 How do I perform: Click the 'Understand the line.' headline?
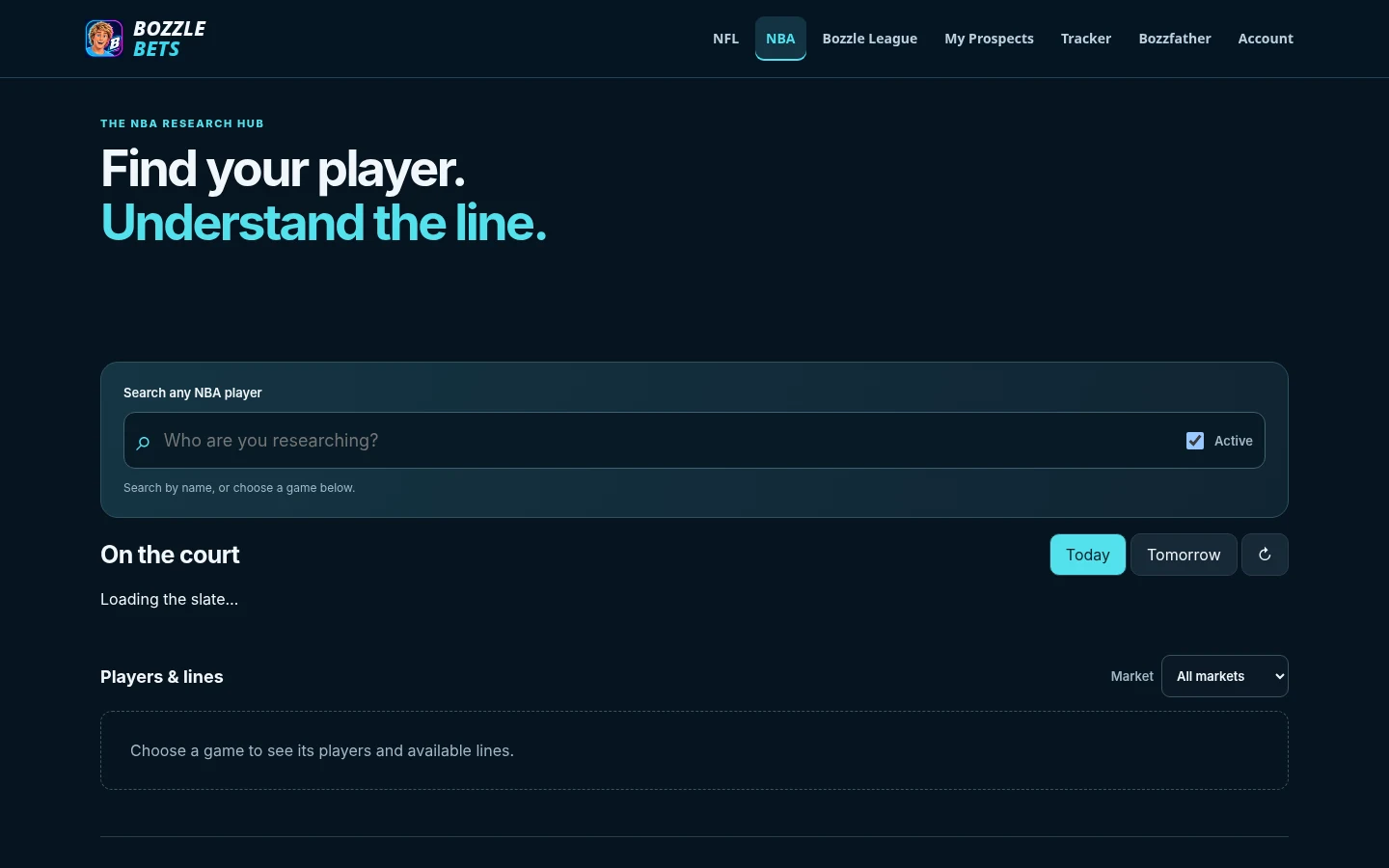tap(323, 223)
